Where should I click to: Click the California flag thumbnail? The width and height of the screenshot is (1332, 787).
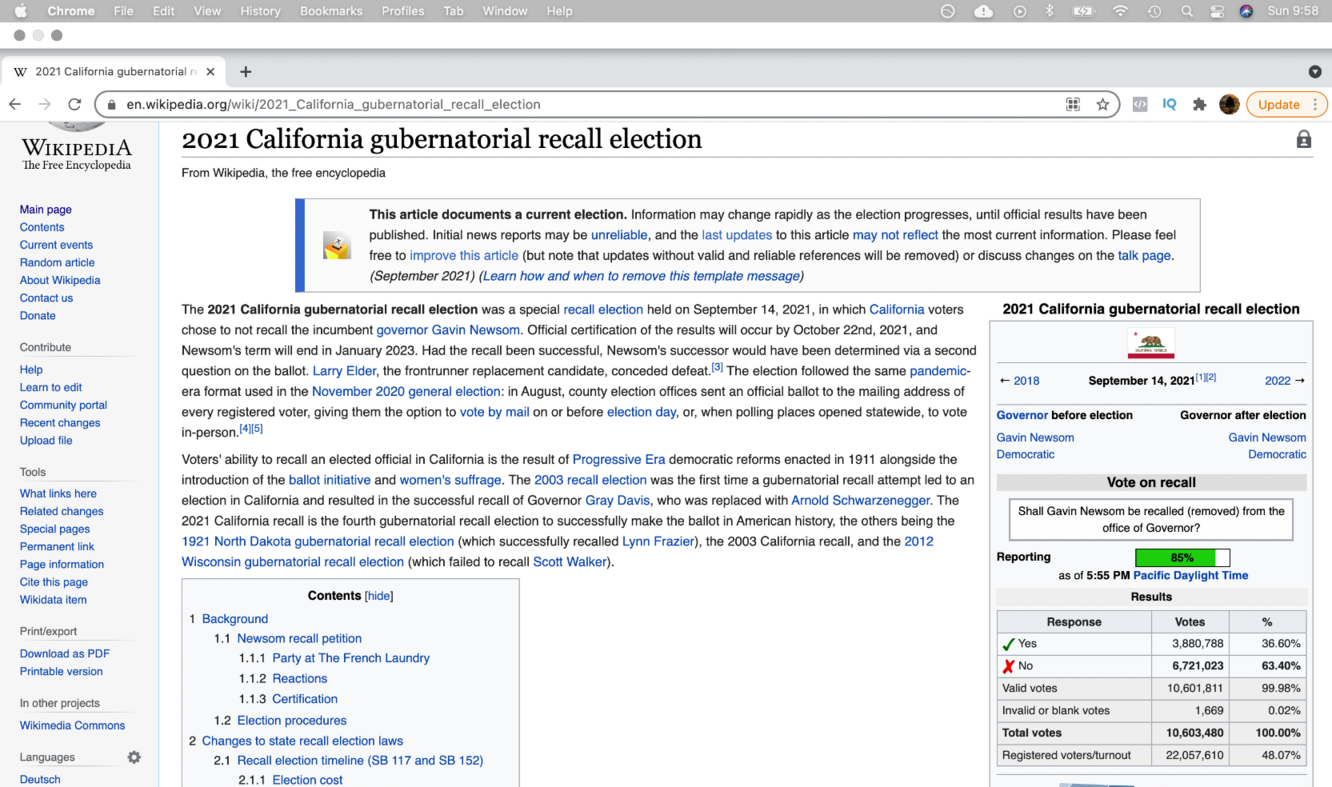point(1150,343)
